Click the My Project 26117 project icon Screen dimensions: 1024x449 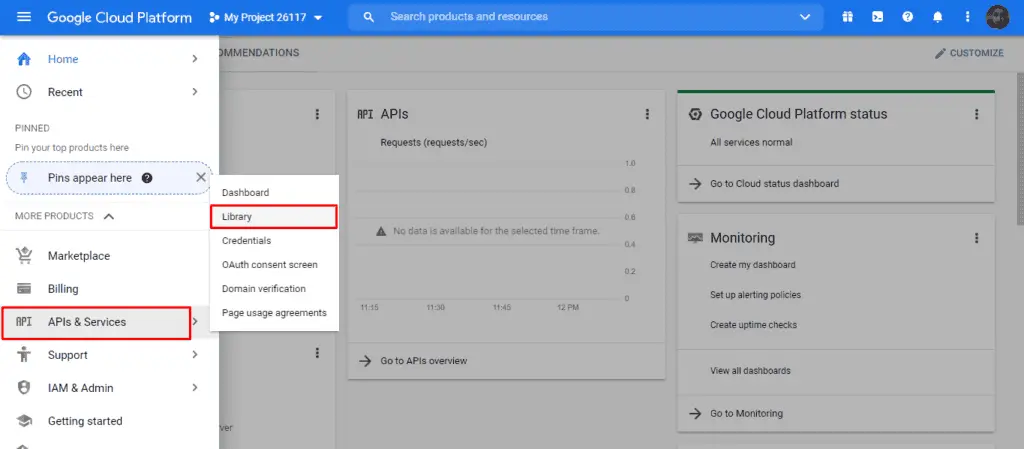(x=214, y=18)
